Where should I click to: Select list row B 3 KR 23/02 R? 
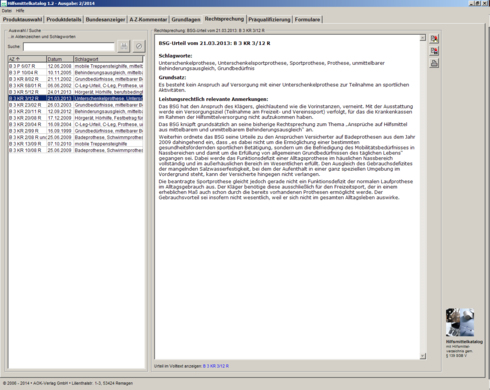point(76,105)
